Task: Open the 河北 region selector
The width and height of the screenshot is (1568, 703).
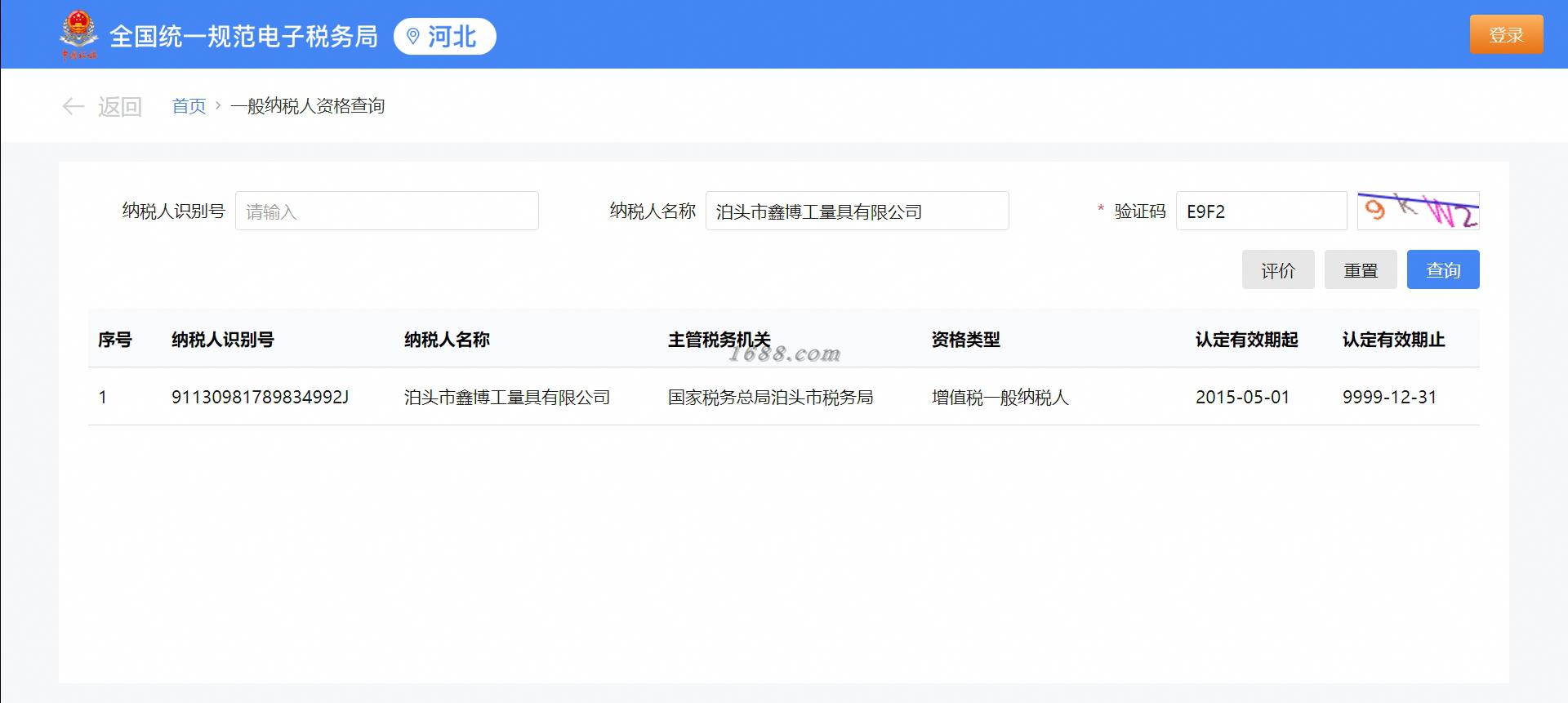Action: 445,37
